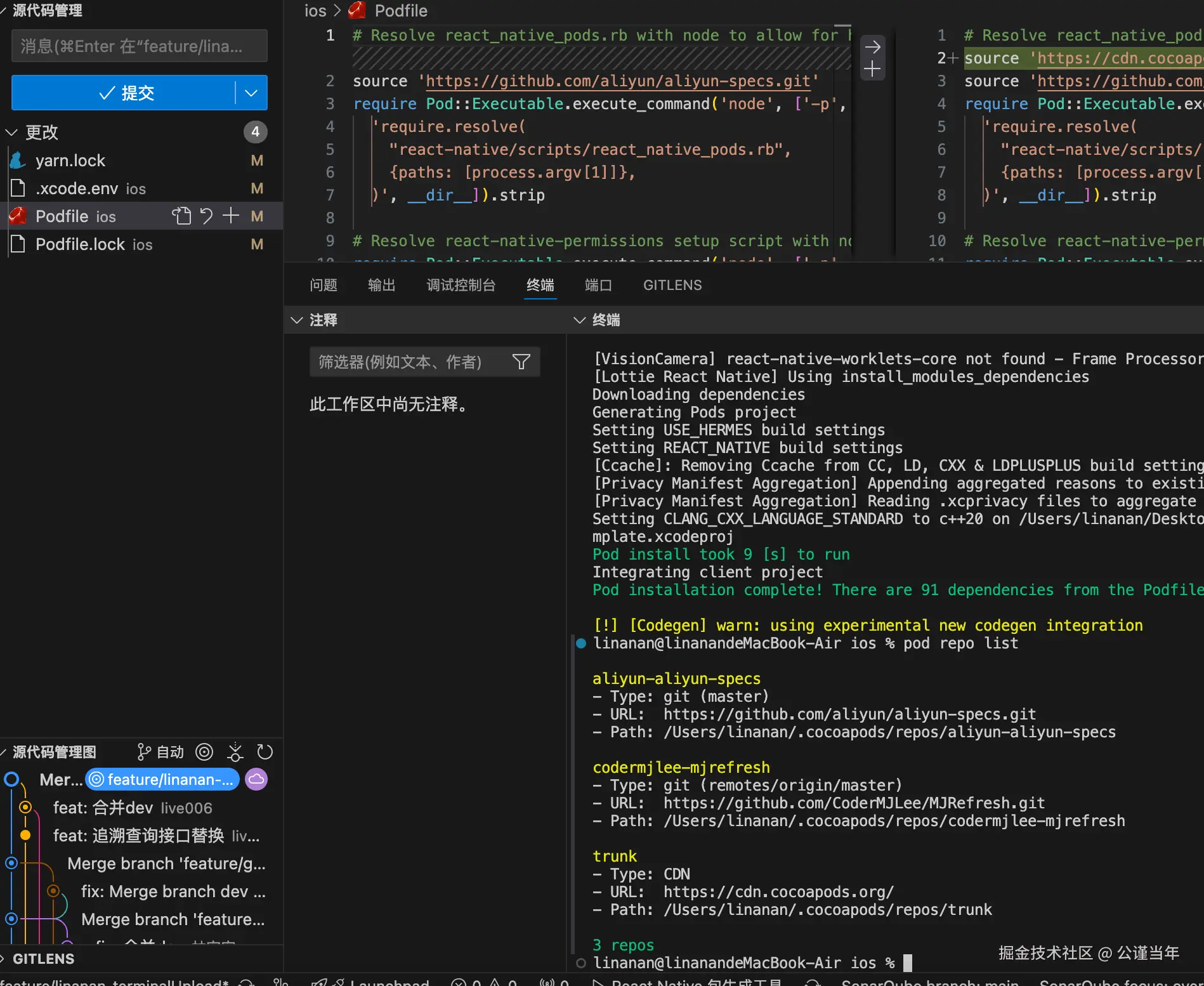This screenshot has width=1204, height=986.
Task: Click the purple cloud remote badge
Action: coord(256,779)
